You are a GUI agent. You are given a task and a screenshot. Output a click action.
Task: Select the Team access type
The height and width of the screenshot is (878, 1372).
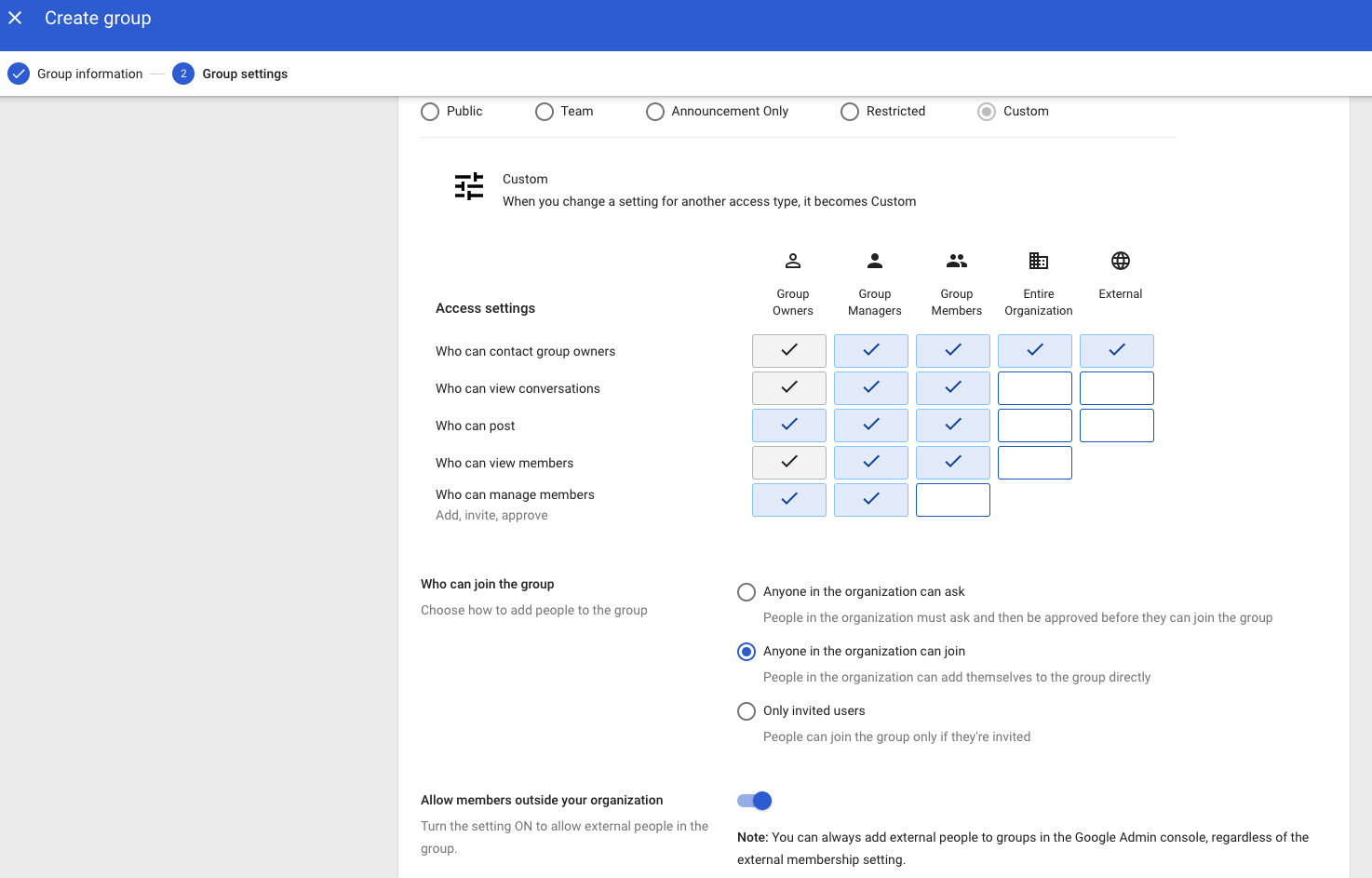pos(545,112)
